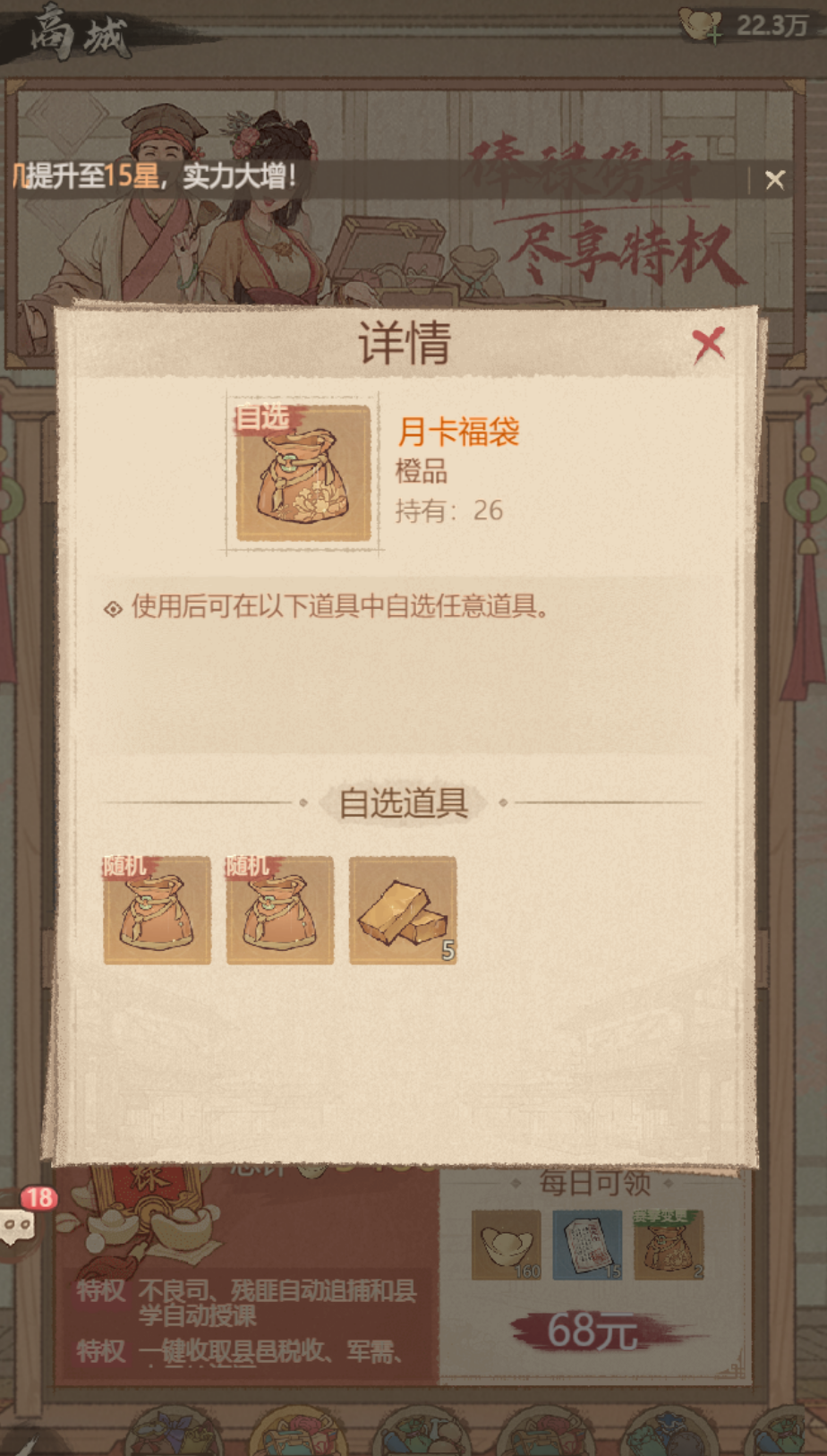Screen dimensions: 827x1456
Task: Tap the 月卡福袋 bag icon
Action: (303, 473)
